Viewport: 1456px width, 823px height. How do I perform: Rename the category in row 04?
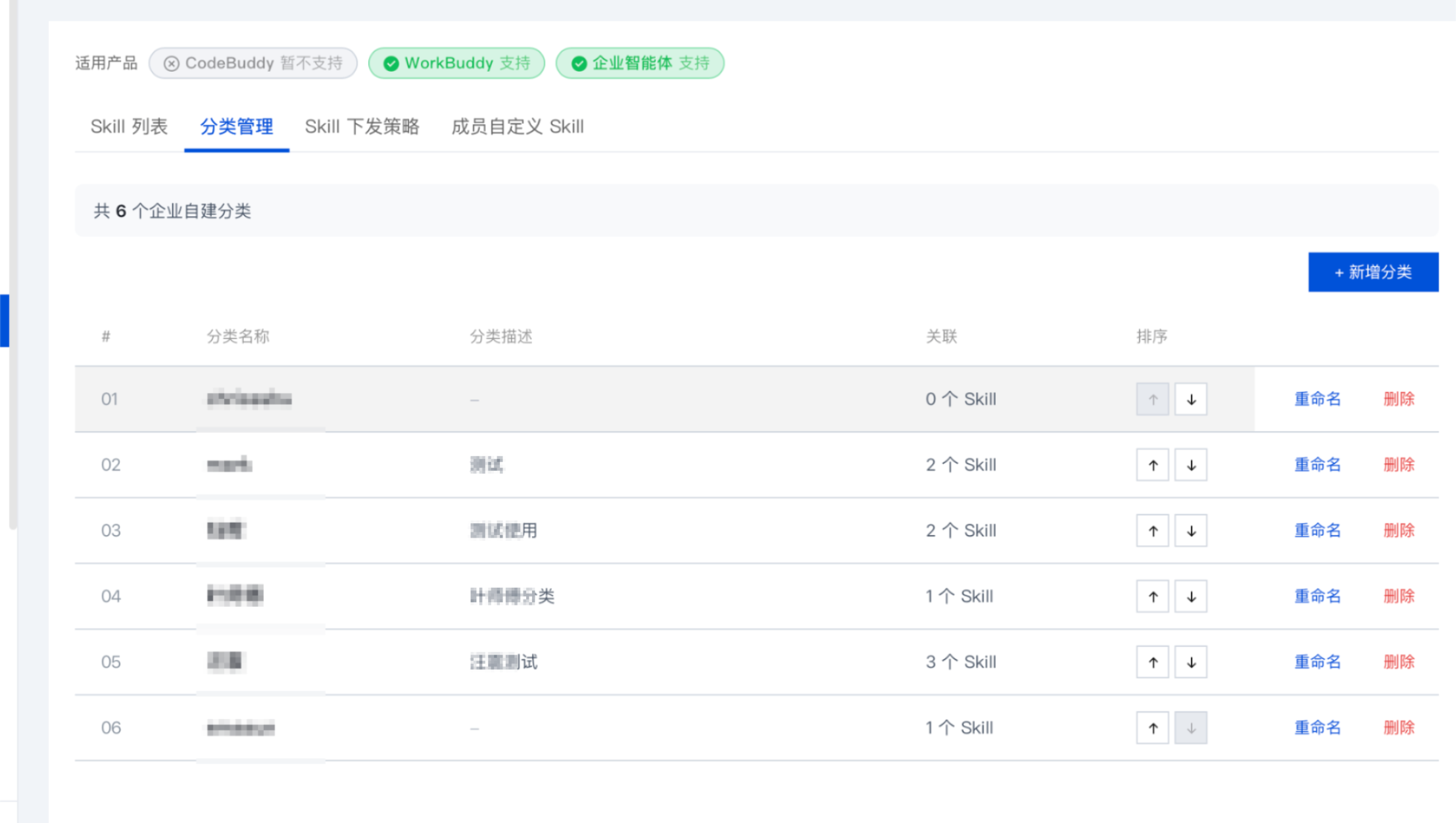[1317, 596]
